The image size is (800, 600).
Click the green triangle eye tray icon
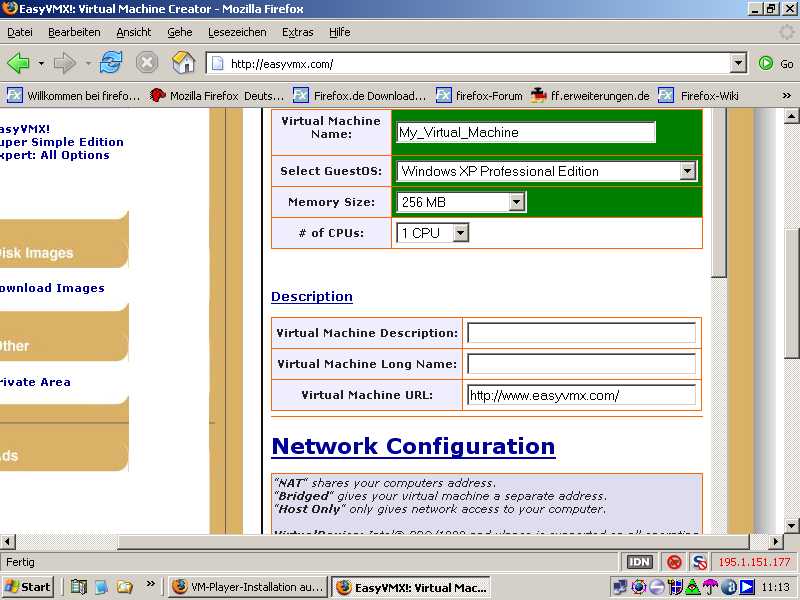(692, 587)
